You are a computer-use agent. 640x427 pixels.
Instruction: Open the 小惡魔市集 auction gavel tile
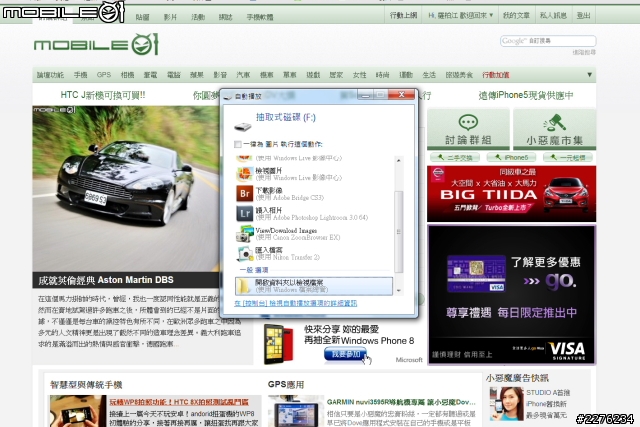pyautogui.click(x=554, y=129)
